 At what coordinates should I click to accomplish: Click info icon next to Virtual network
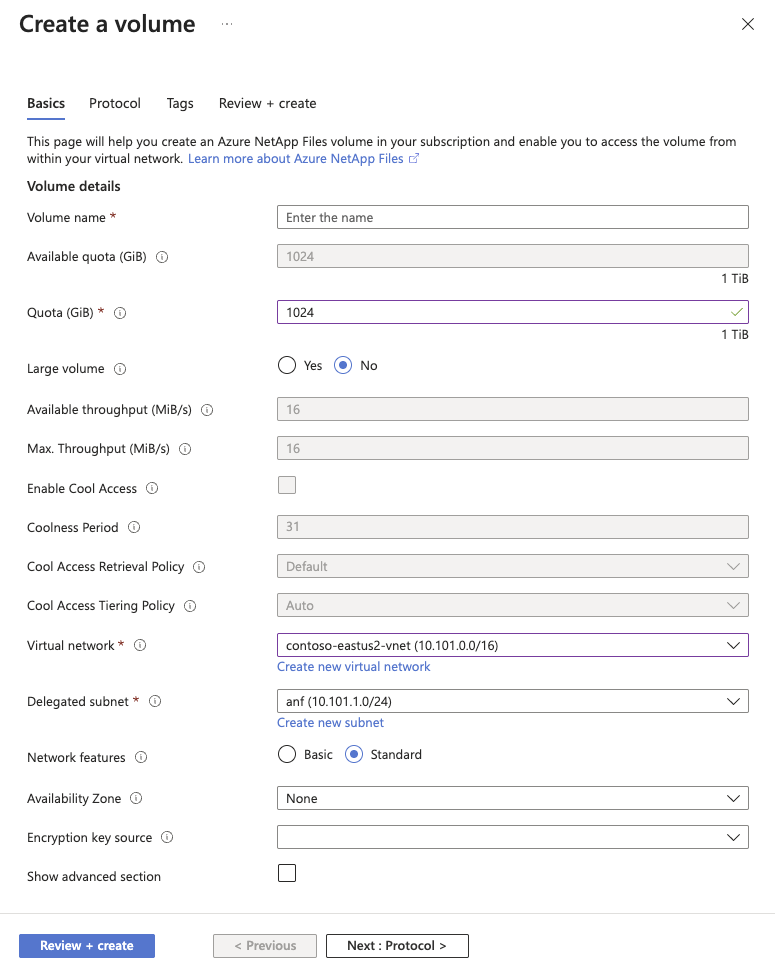140,646
